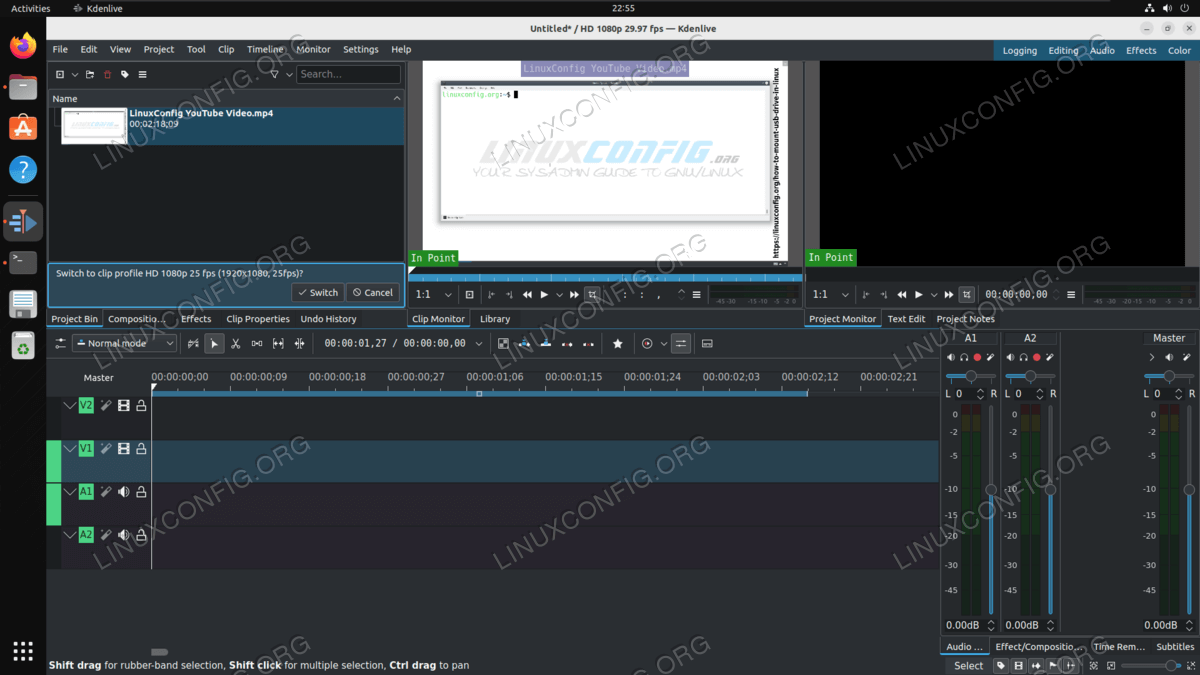Switch to the Effects workspace layout
Screen dimensions: 1200x675
point(1141,50)
